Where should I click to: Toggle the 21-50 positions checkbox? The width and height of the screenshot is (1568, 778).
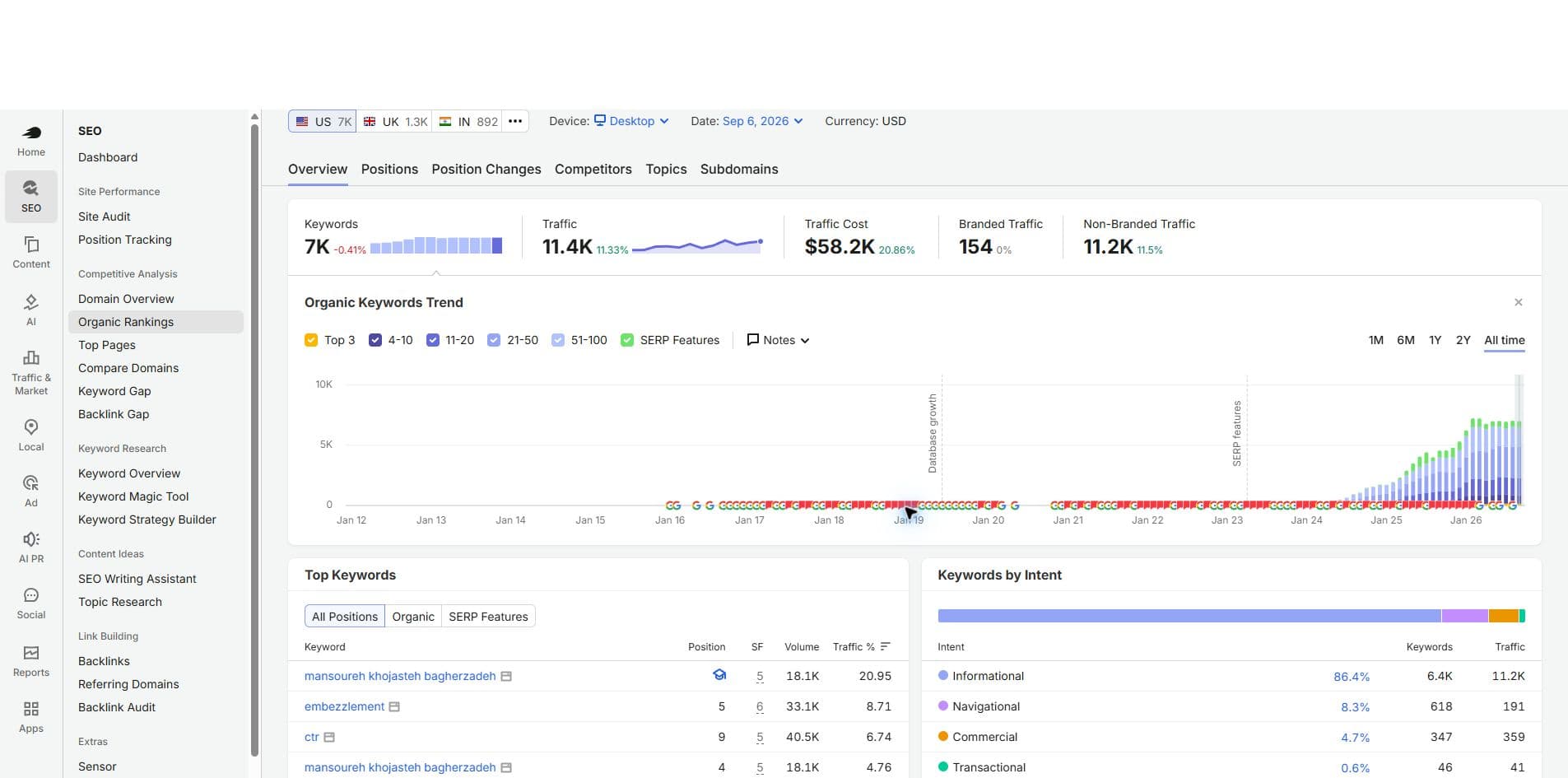(x=494, y=340)
